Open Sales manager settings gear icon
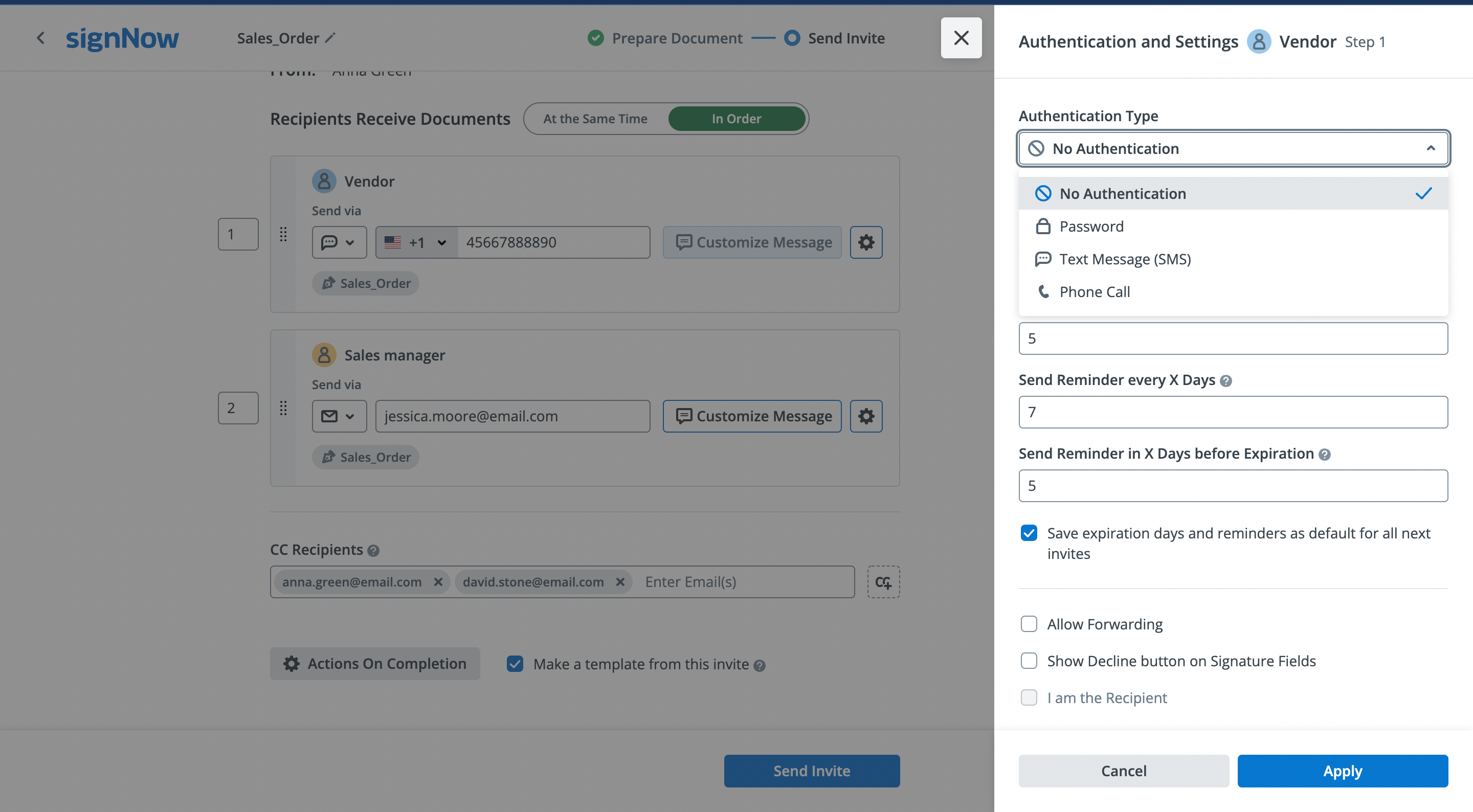Screen dimensions: 1473x812 (866, 416)
